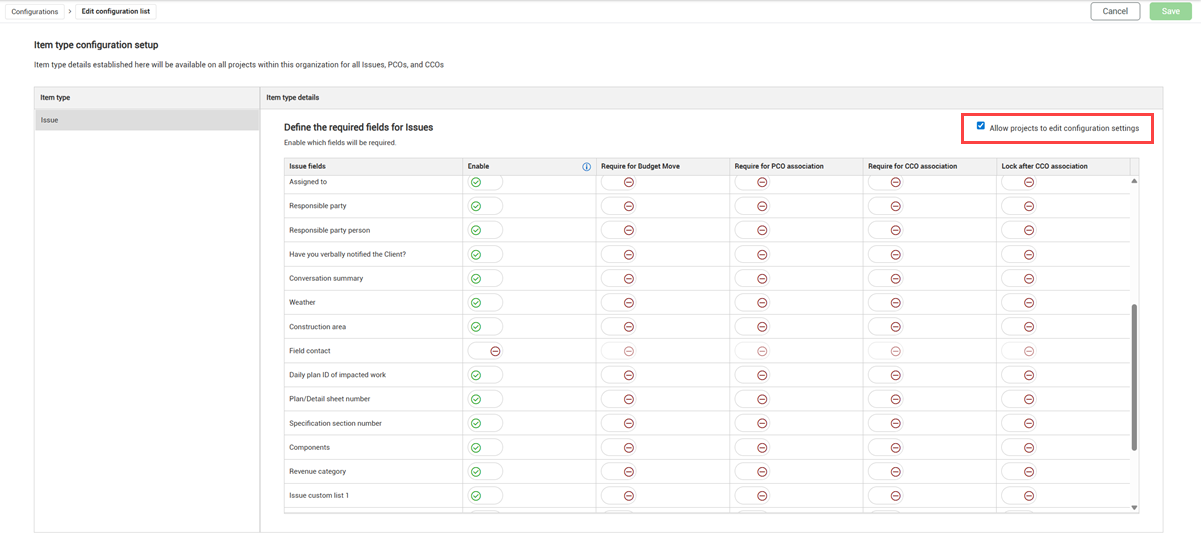Image resolution: width=1201 pixels, height=535 pixels.
Task: Require Construction area for CCO association
Action: click(886, 327)
